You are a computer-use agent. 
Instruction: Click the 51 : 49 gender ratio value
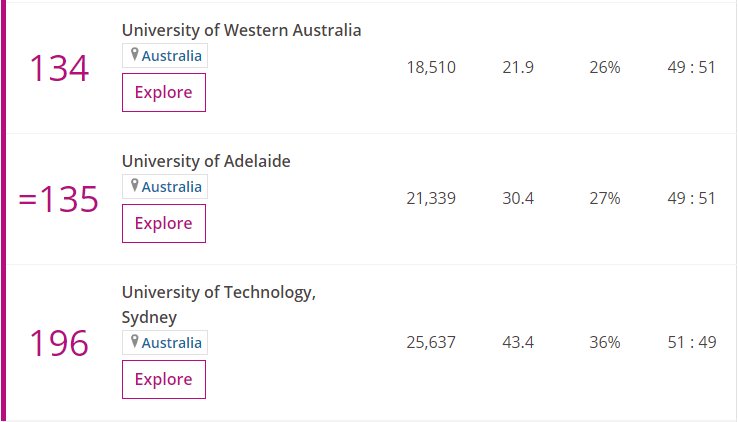(x=692, y=343)
